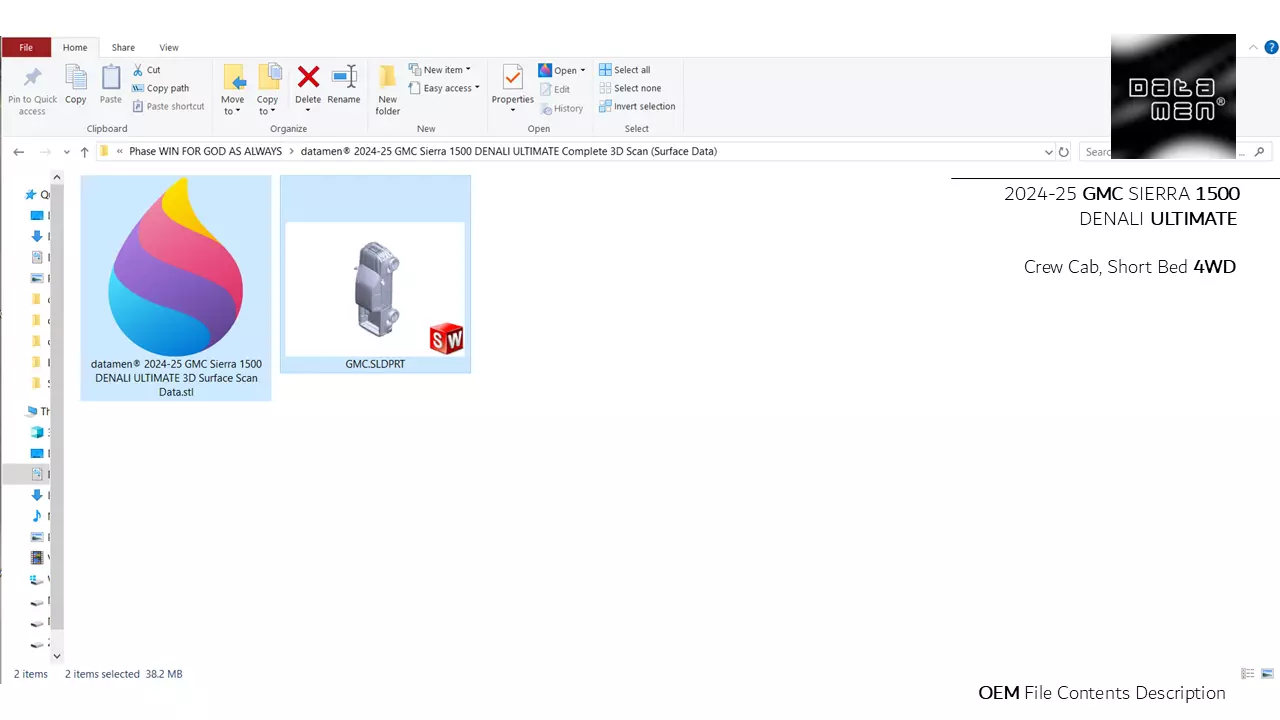1280x720 pixels.
Task: Open recent locations dropdown arrow
Action: point(67,152)
